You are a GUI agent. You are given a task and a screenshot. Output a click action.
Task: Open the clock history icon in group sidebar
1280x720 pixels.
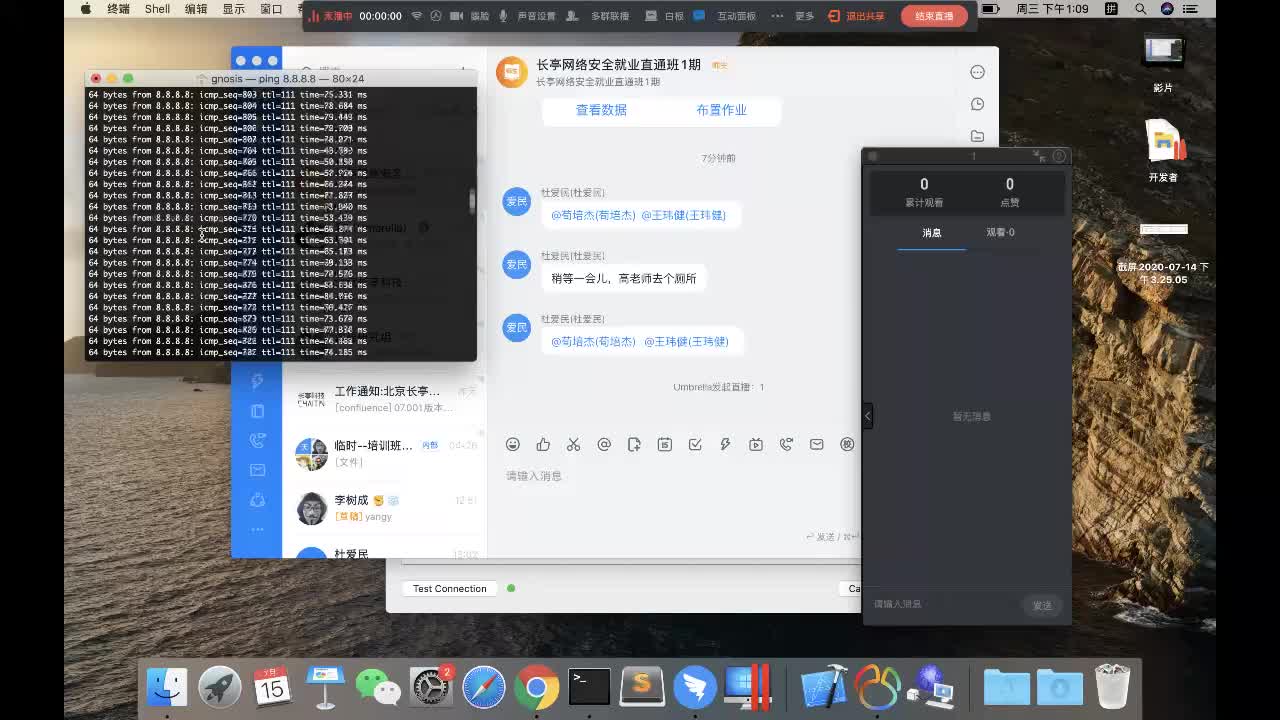977,104
